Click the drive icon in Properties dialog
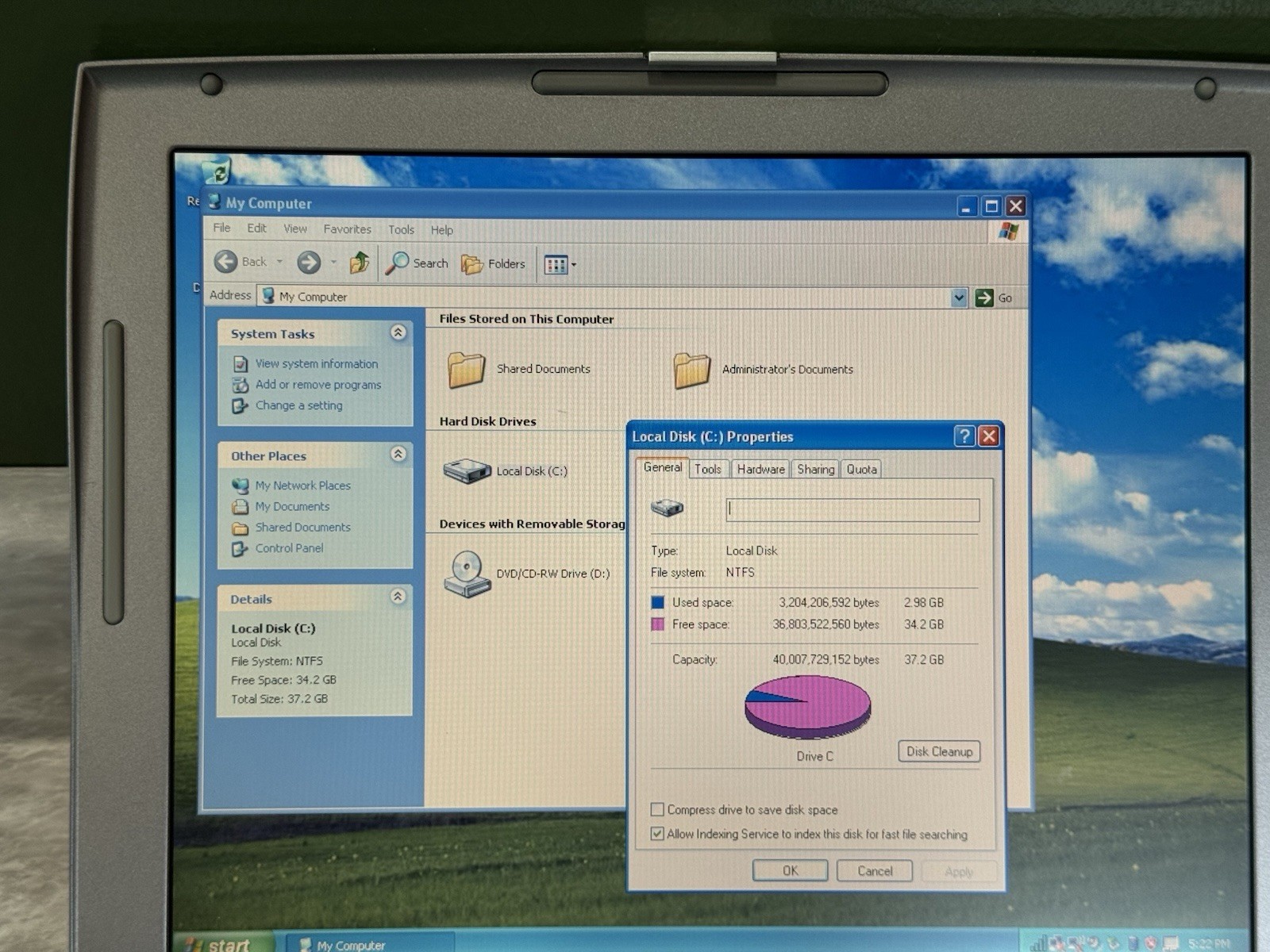This screenshot has width=1270, height=952. 667,508
